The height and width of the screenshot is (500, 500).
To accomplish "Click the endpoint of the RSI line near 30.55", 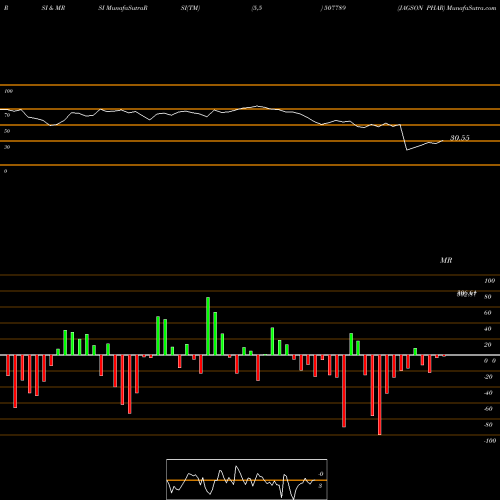I will pos(443,141).
